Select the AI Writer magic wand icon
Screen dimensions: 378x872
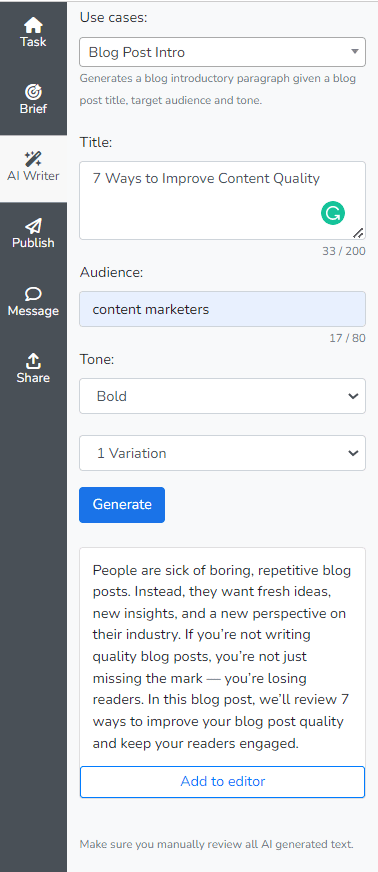[33, 159]
